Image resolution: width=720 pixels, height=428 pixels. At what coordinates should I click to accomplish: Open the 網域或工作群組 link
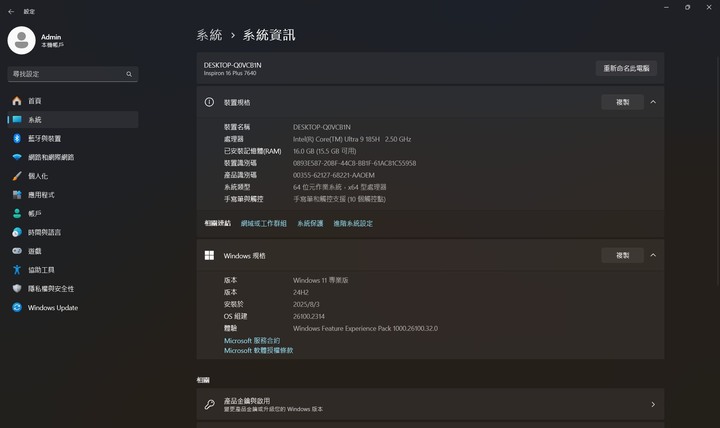tap(264, 224)
